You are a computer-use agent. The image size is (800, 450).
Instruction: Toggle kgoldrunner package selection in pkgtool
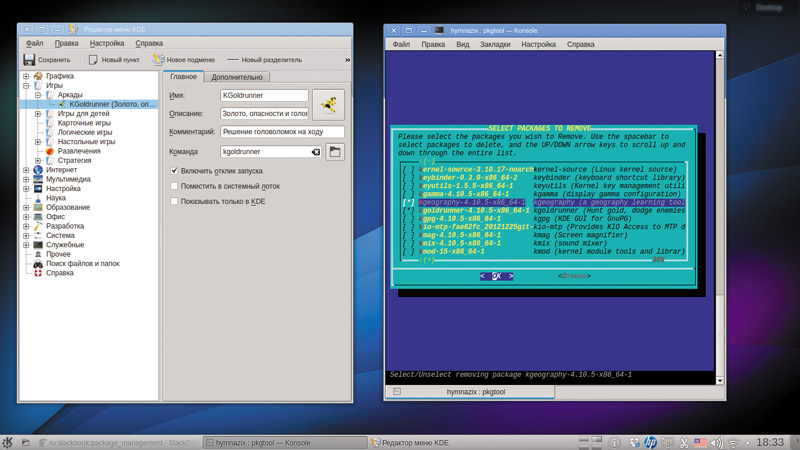(x=409, y=210)
